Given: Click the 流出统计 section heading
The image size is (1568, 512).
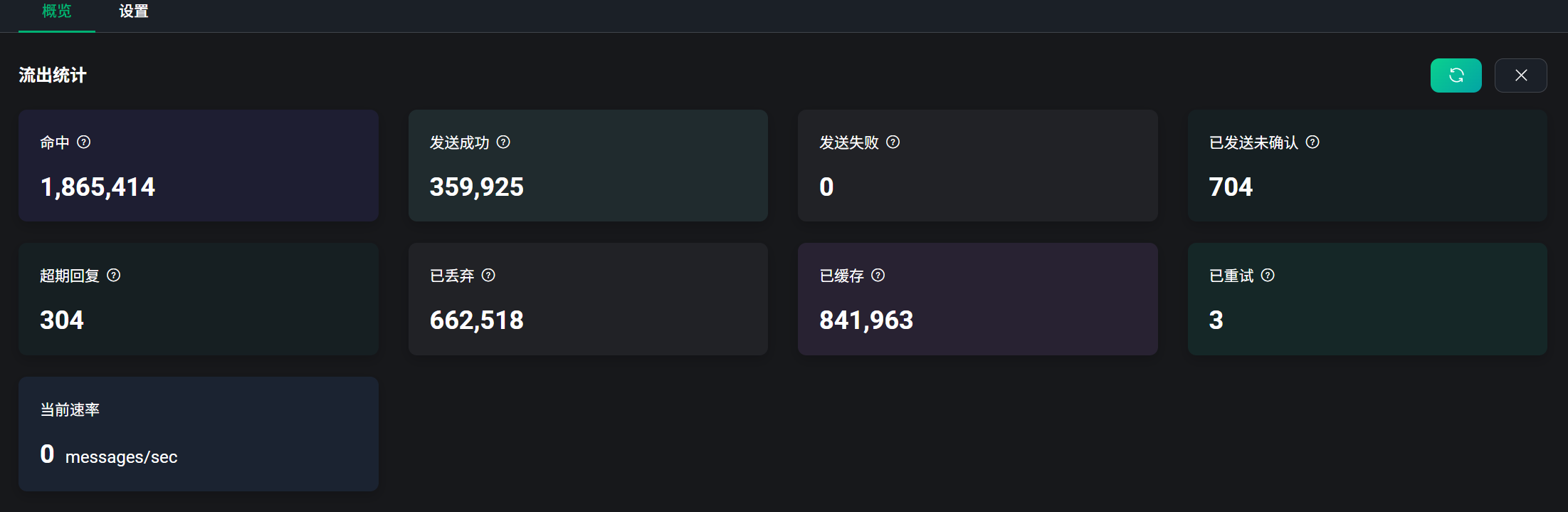Looking at the screenshot, I should pos(53,75).
